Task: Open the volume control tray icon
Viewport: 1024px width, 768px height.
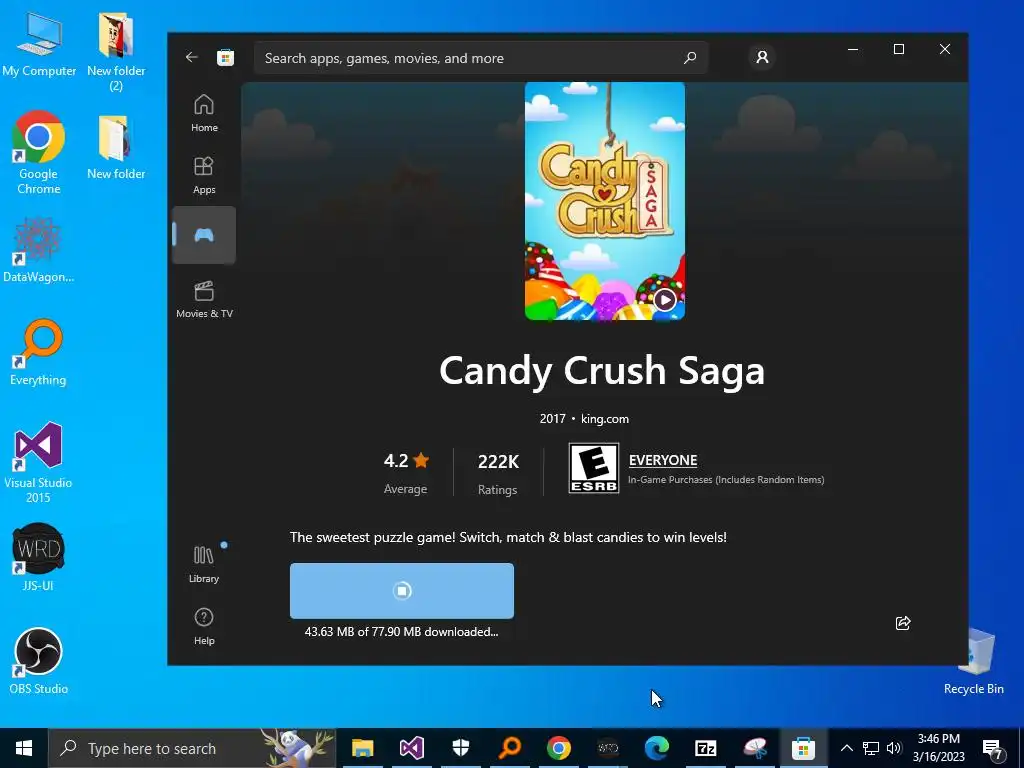Action: pos(894,748)
